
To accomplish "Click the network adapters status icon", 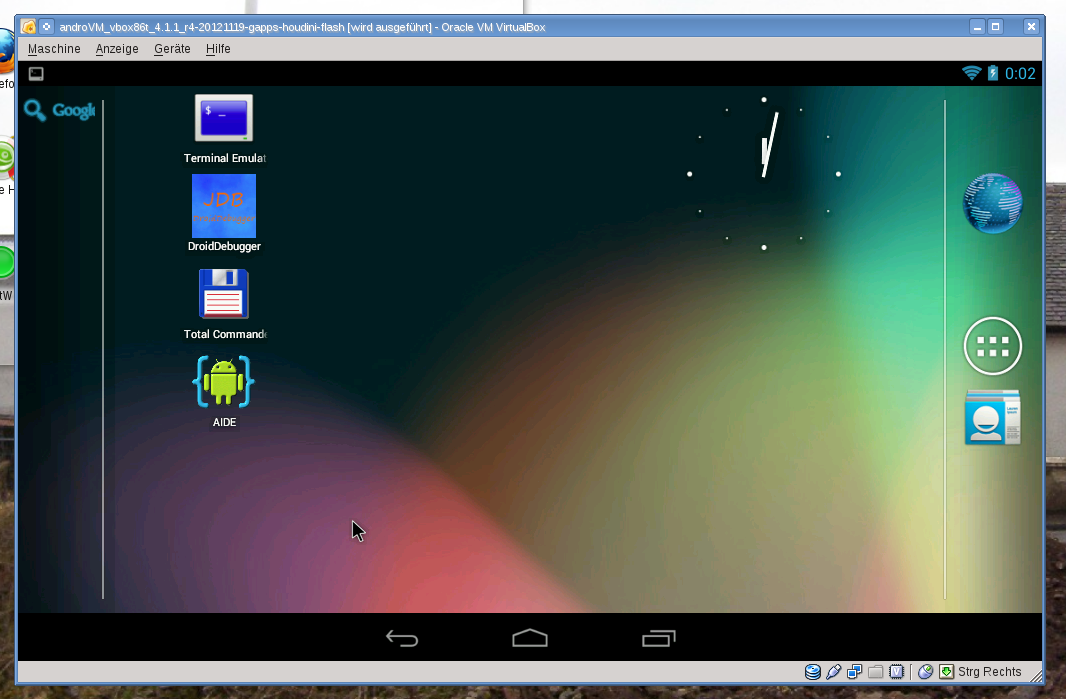I will pyautogui.click(x=855, y=672).
